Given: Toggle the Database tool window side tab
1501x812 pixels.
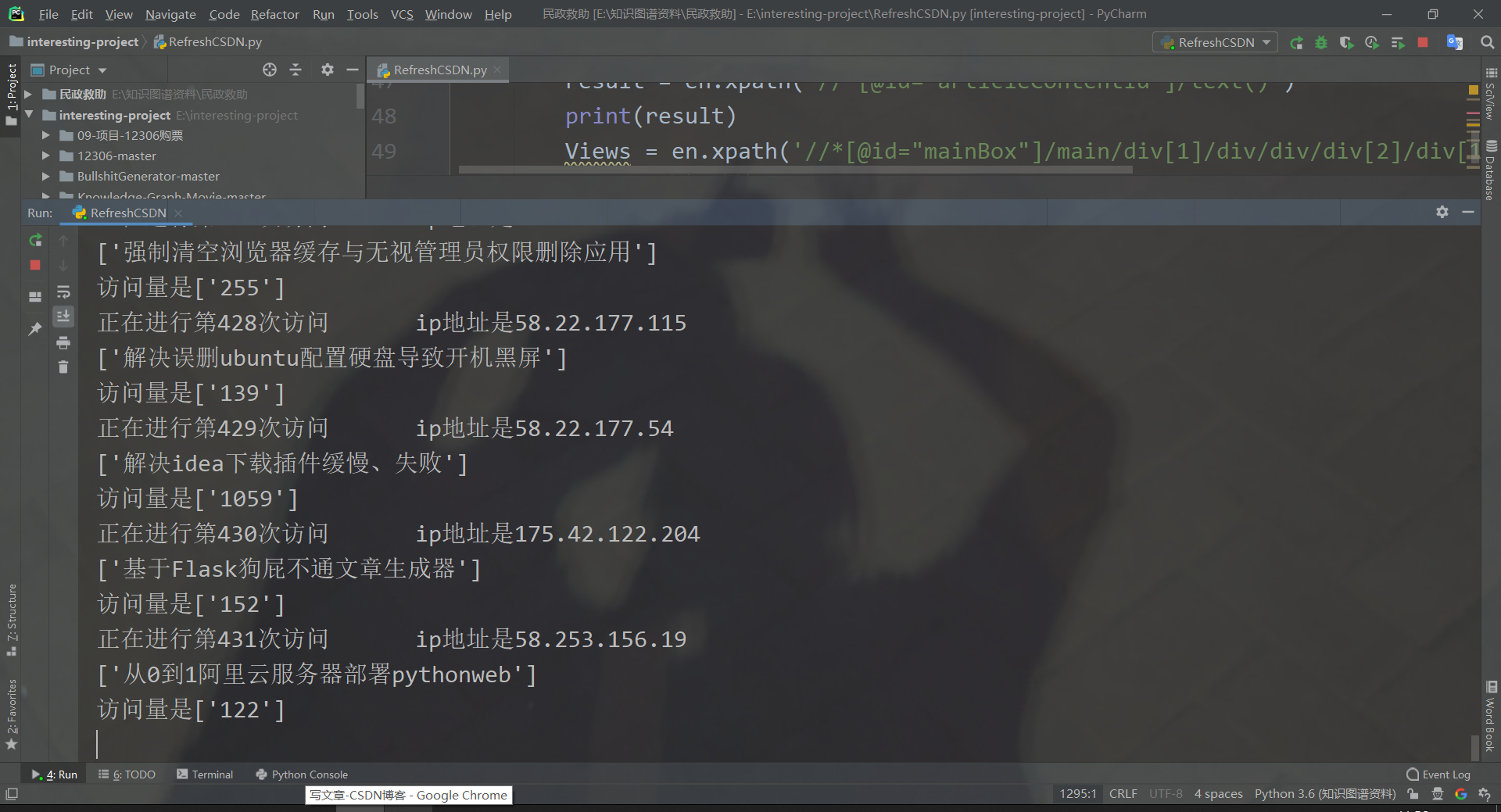Looking at the screenshot, I should pyautogui.click(x=1490, y=170).
